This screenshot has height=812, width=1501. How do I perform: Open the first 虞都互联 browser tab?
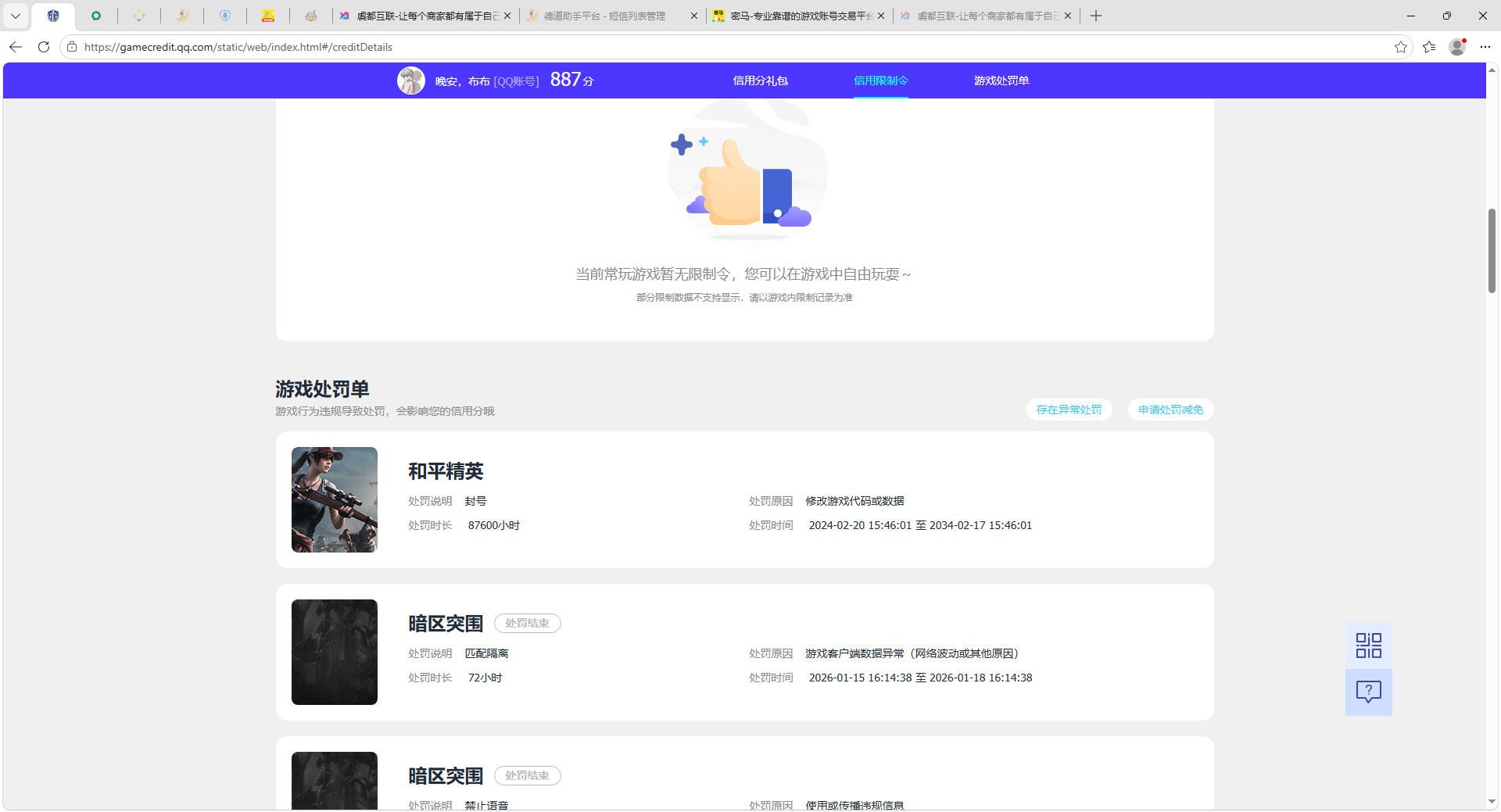426,16
